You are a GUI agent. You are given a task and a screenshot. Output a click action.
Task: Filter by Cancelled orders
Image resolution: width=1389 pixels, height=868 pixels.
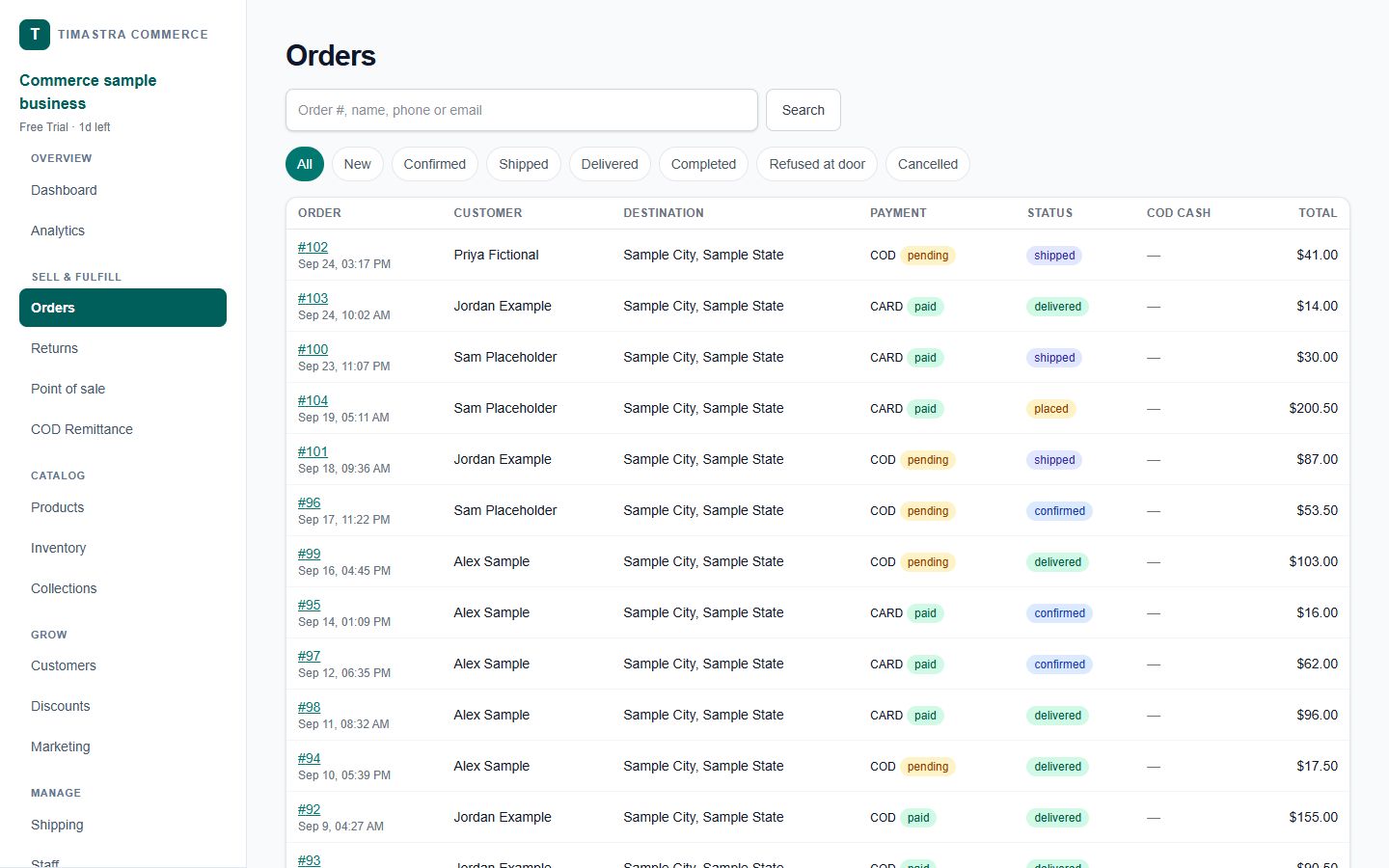pyautogui.click(x=928, y=164)
